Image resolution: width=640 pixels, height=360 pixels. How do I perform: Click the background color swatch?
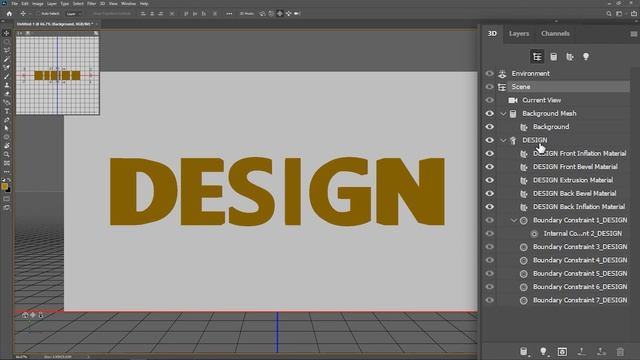9,190
